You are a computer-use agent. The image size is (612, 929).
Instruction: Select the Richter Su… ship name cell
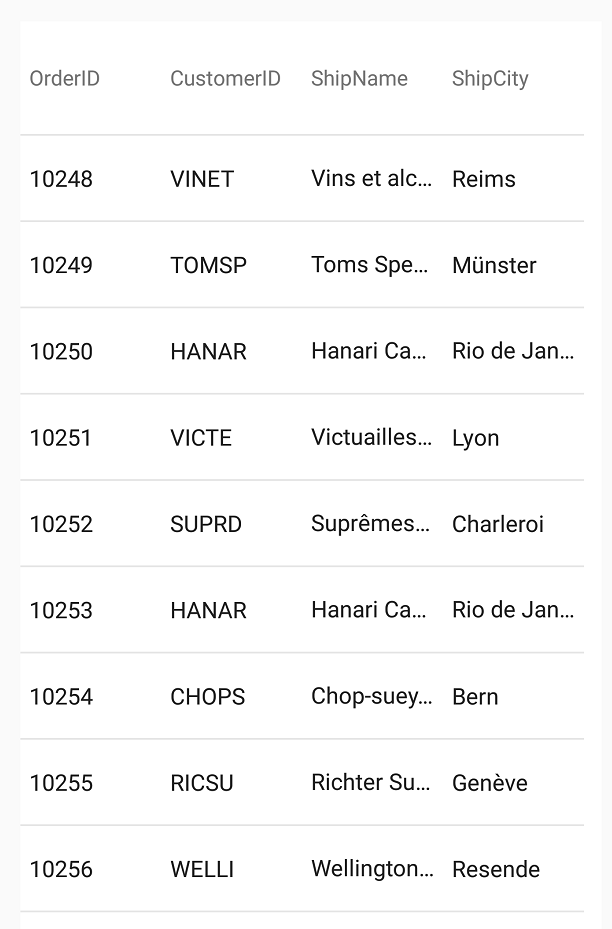(370, 783)
